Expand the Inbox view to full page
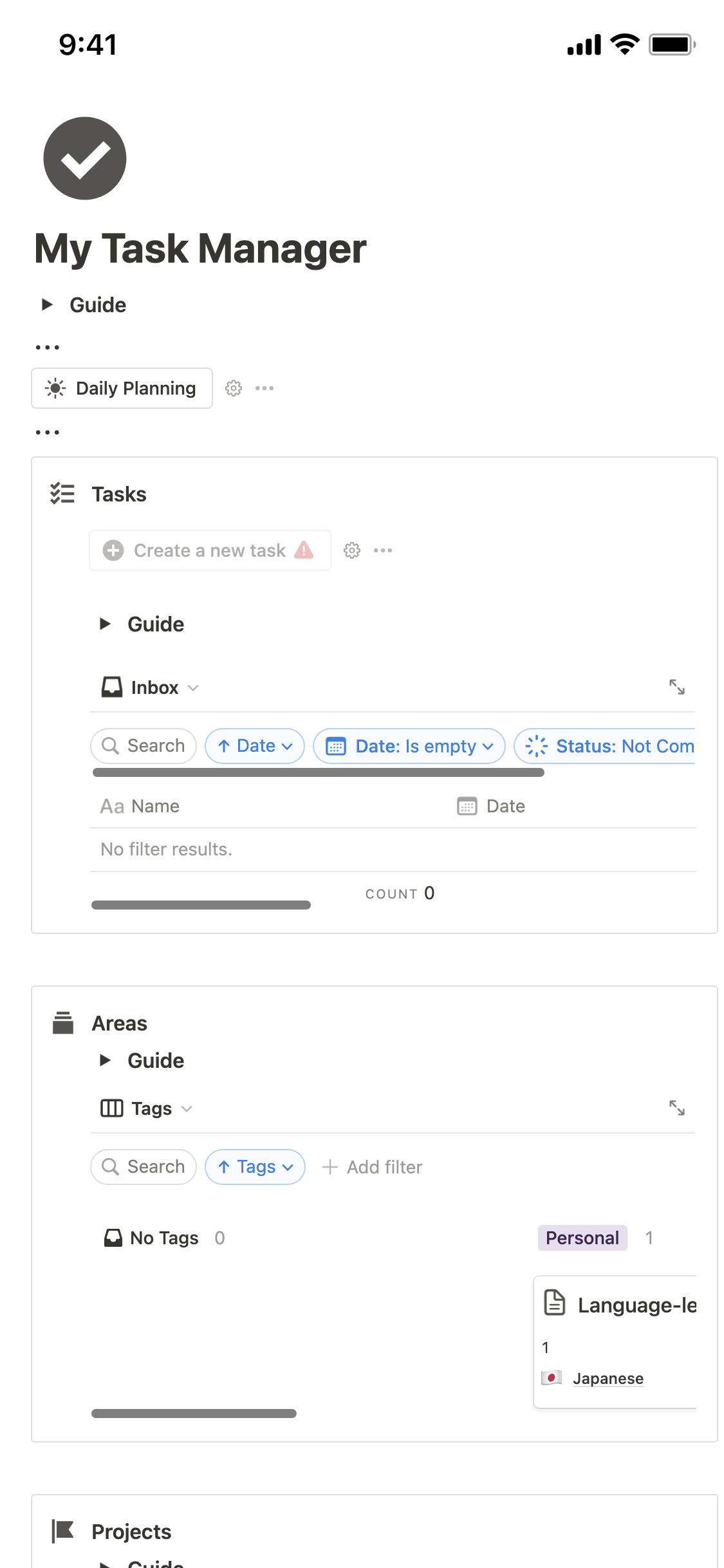Screen dimensions: 724x1568 pos(676,687)
